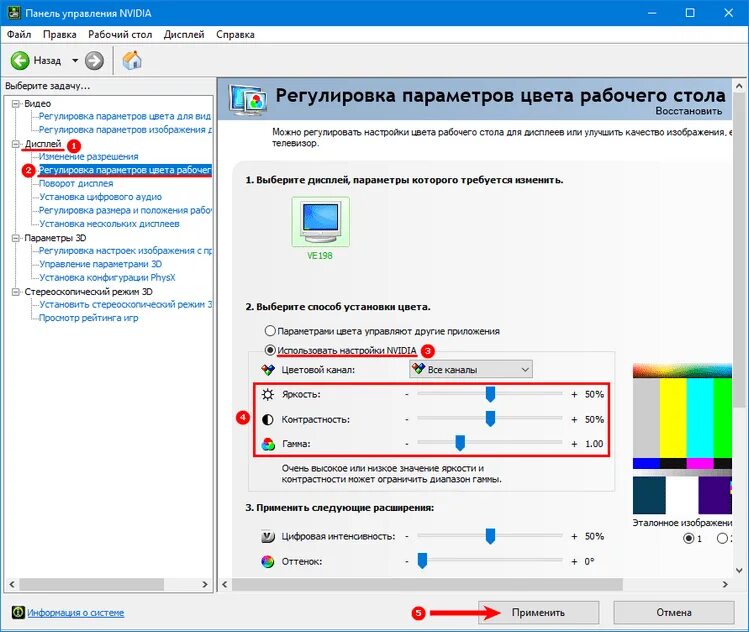Click the contrast half-circle icon
749x632 pixels.
[268, 419]
